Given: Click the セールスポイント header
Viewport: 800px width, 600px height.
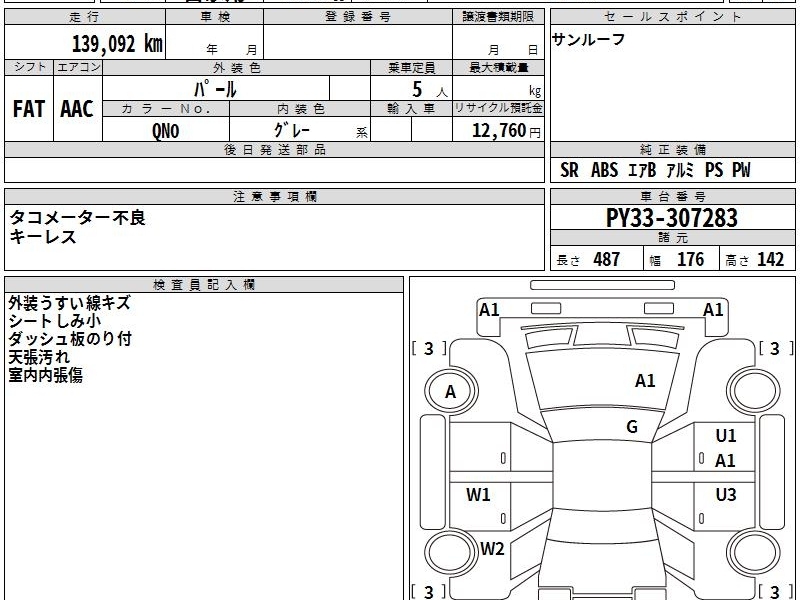Looking at the screenshot, I should (x=672, y=17).
